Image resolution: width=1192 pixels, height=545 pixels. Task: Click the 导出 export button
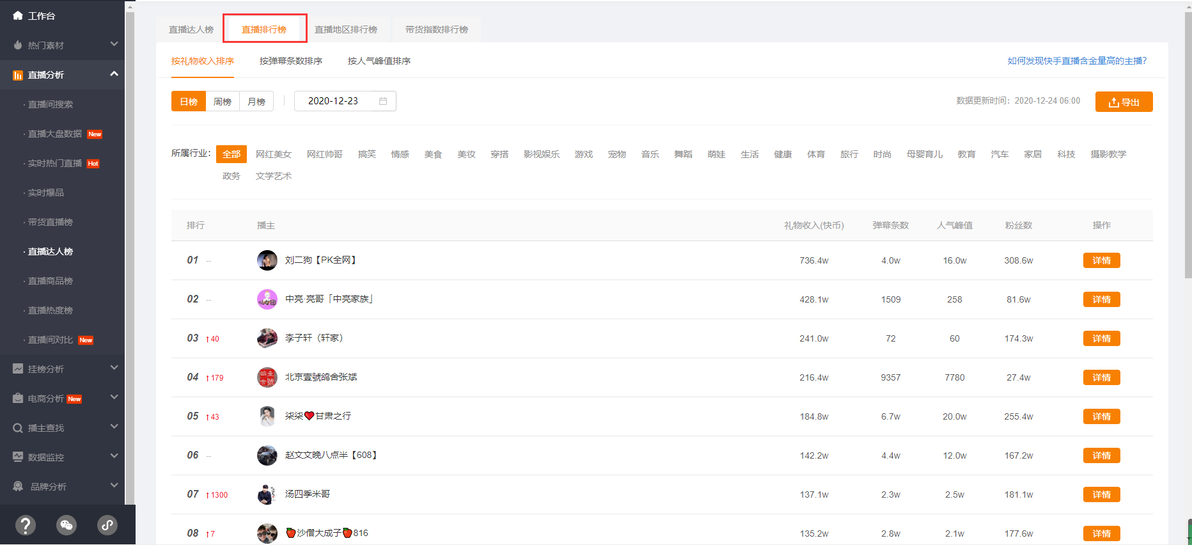pyautogui.click(x=1124, y=102)
